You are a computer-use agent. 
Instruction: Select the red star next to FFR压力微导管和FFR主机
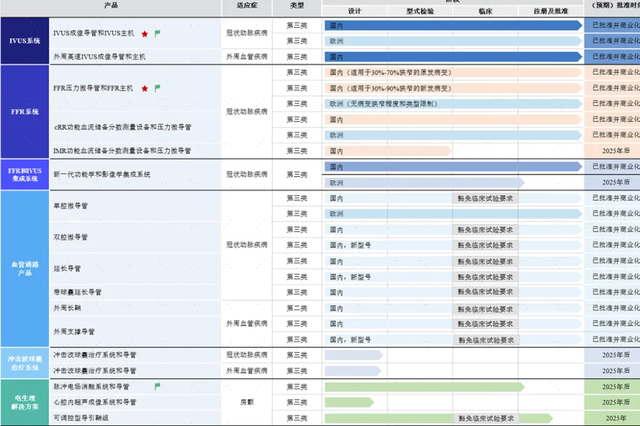tap(144, 89)
